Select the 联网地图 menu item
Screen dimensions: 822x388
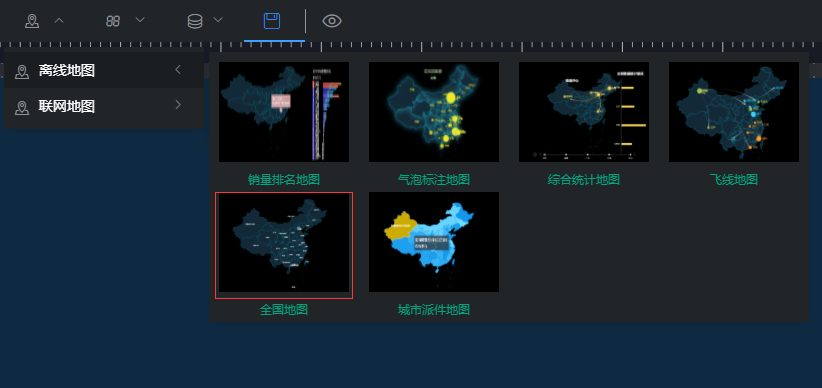(x=104, y=106)
